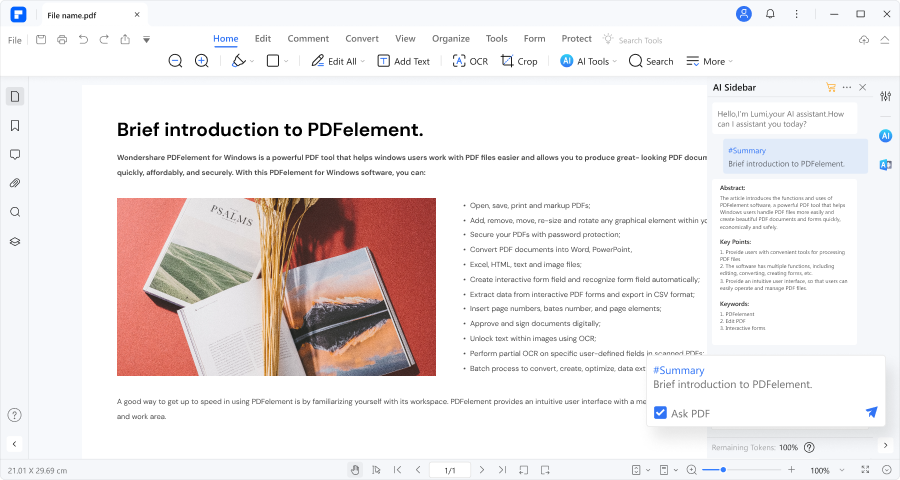
Task: Click the shopping cart icon in AI Sidebar
Action: pos(831,87)
